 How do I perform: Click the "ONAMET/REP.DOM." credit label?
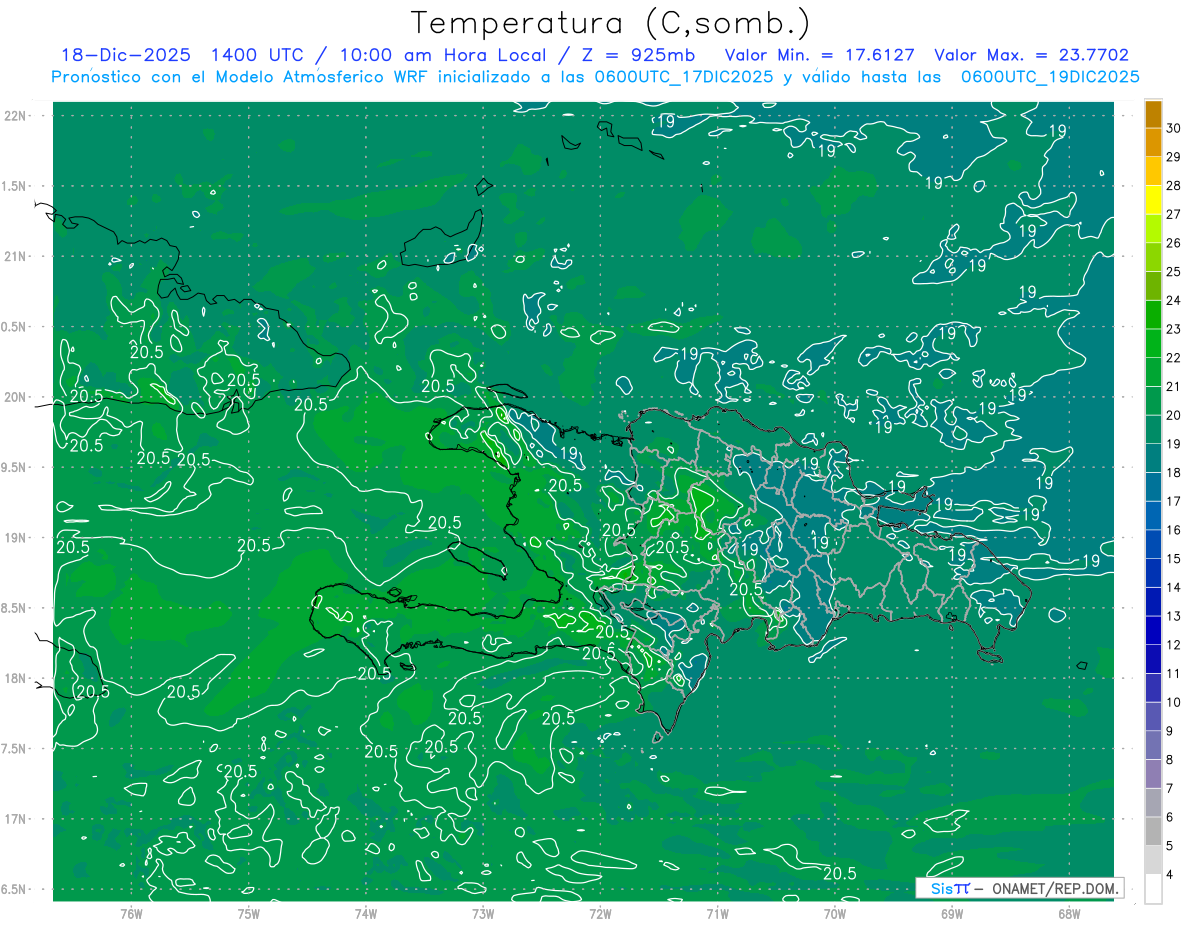click(1056, 888)
